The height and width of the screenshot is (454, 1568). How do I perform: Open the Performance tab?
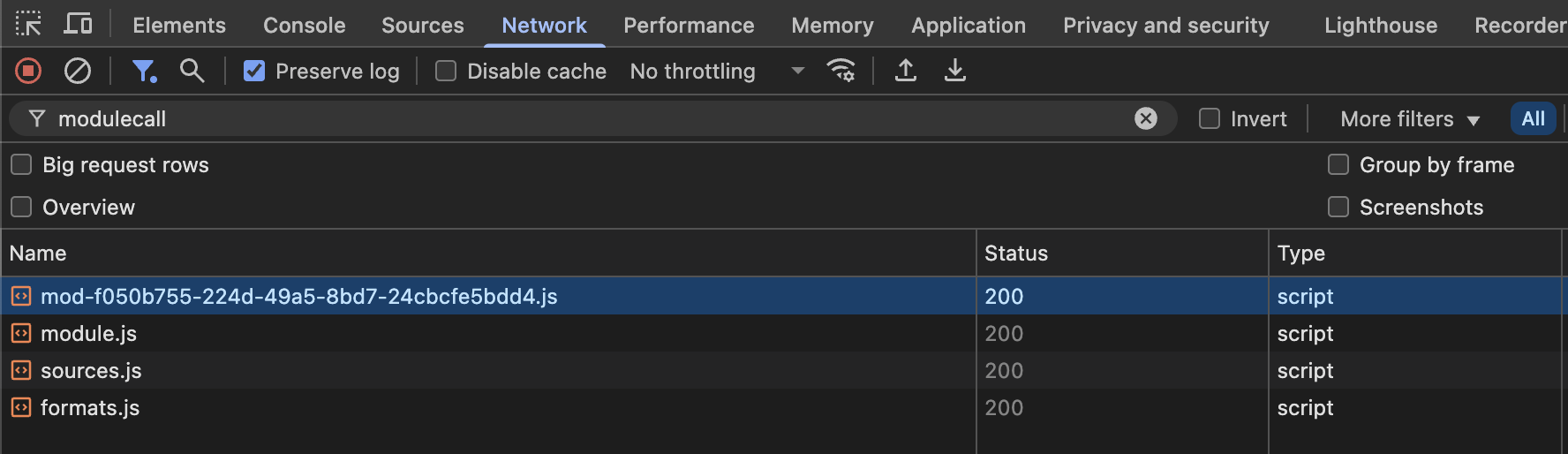tap(689, 25)
